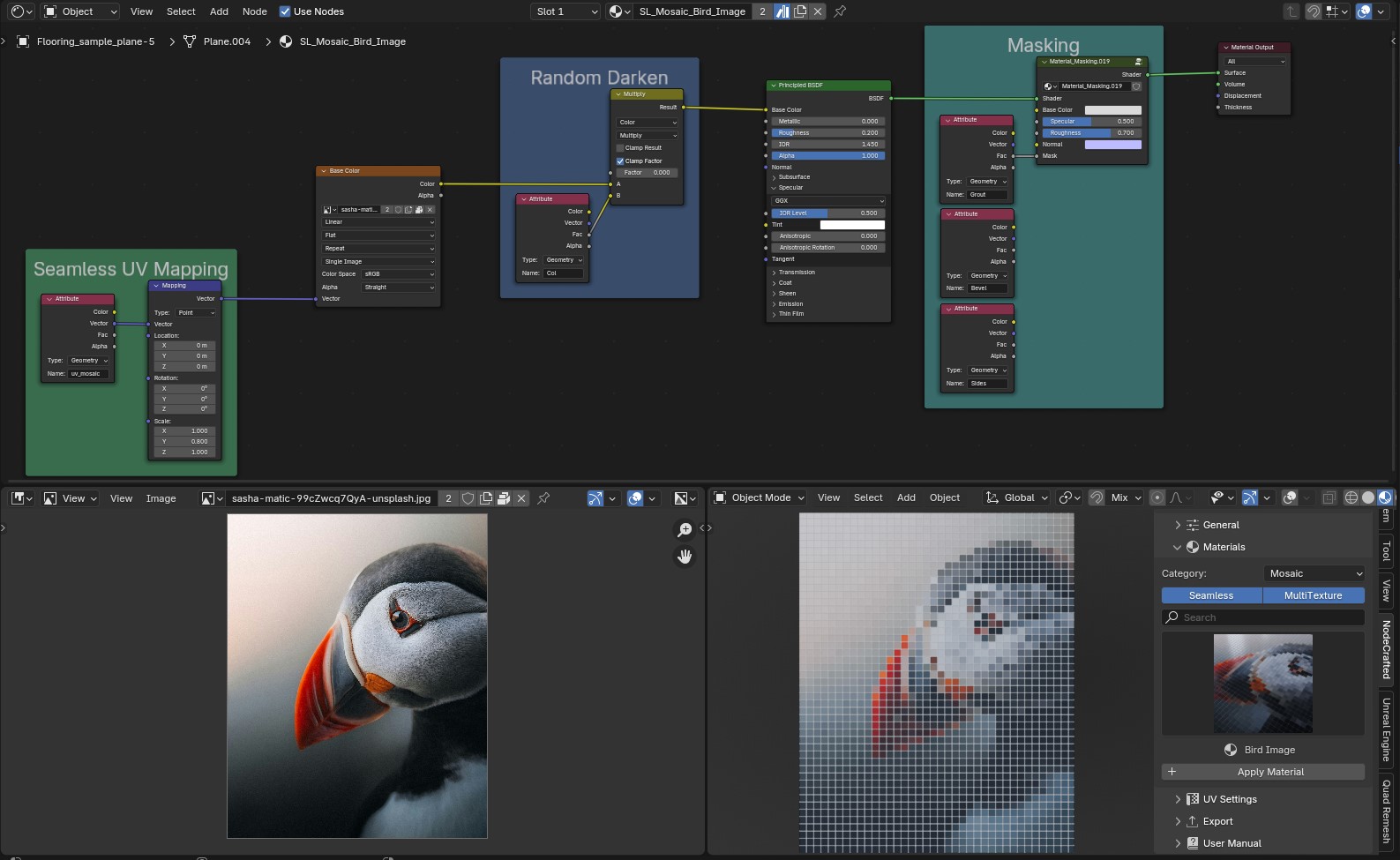
Task: Unlink the sasha-matic image datablock
Action: pos(521,498)
